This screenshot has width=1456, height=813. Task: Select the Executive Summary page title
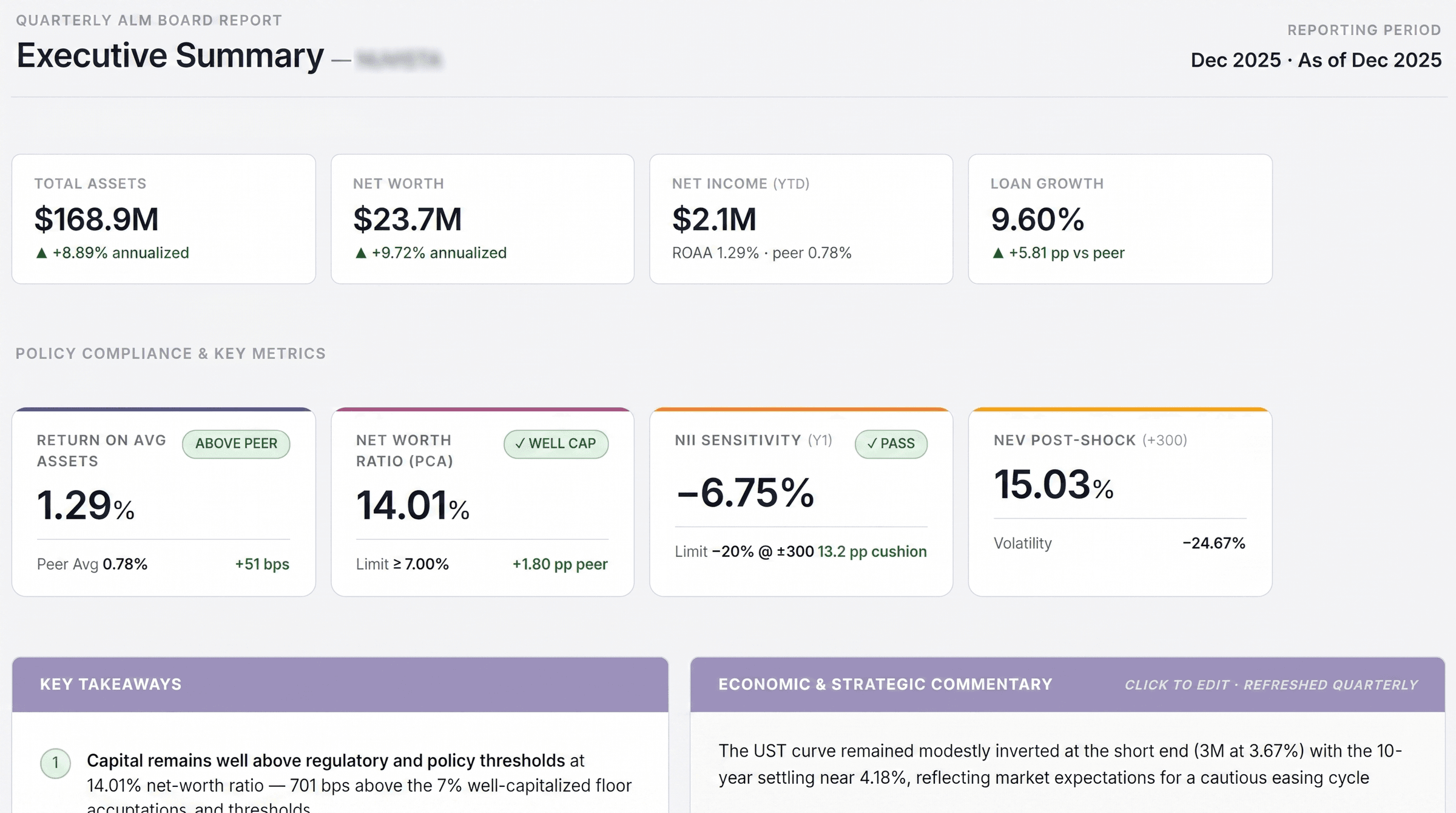click(x=169, y=55)
